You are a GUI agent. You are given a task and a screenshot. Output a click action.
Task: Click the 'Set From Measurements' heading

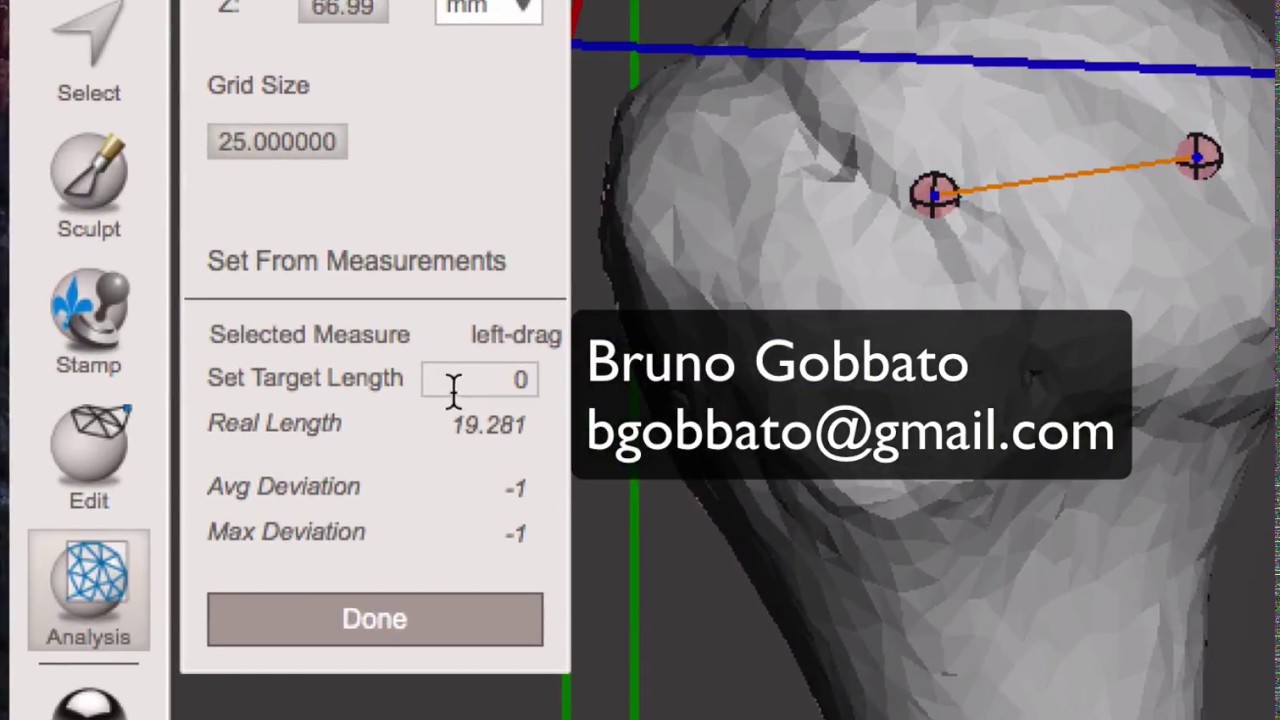coord(357,261)
